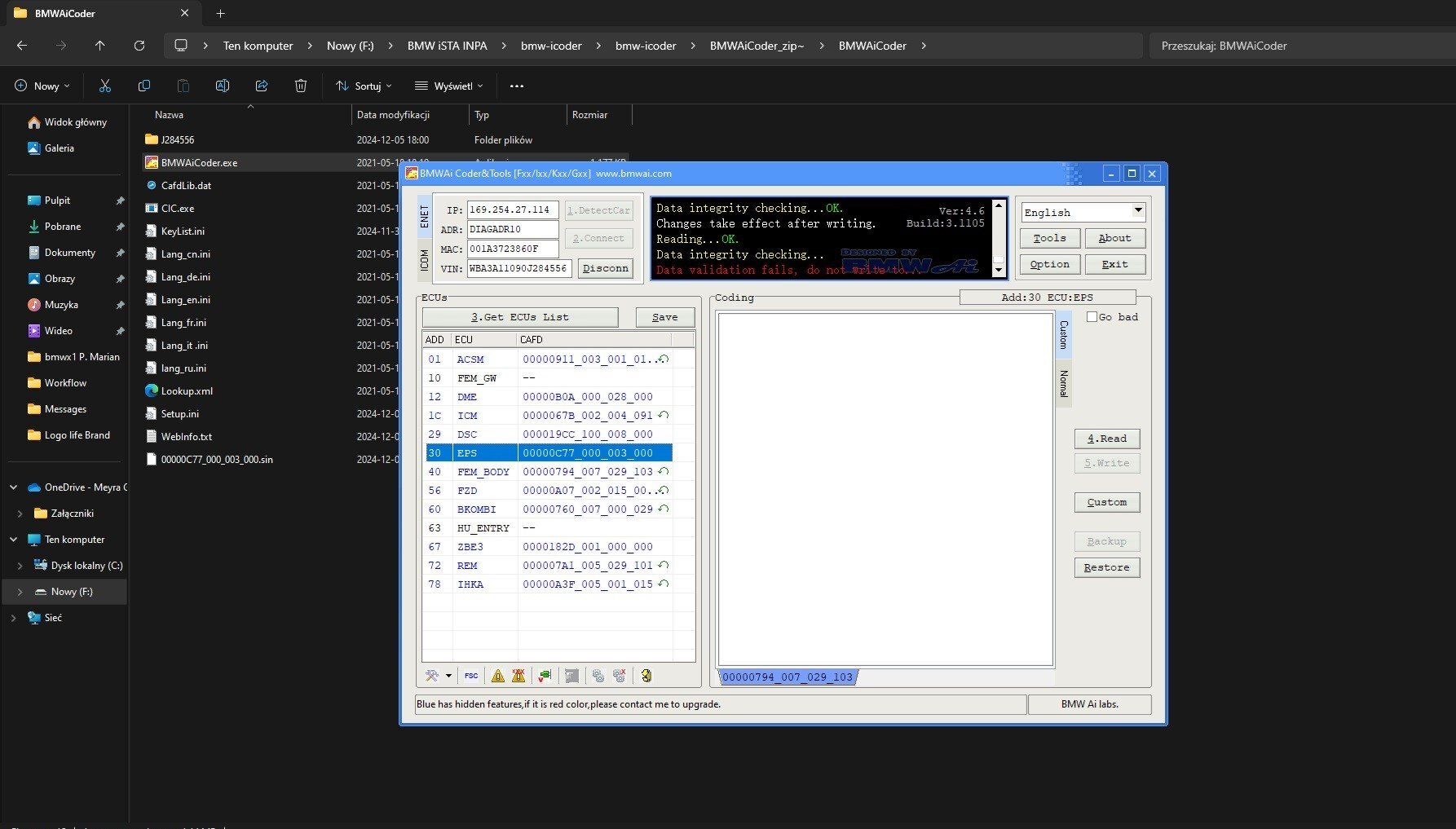The image size is (1456, 829).
Task: Open the Option button
Action: click(x=1050, y=264)
